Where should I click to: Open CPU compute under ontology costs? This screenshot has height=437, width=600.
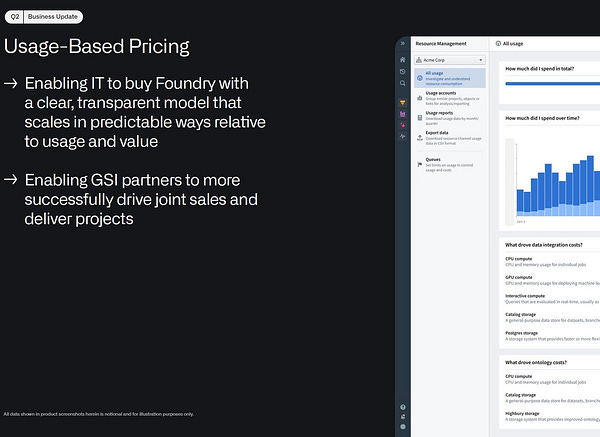coord(551,379)
